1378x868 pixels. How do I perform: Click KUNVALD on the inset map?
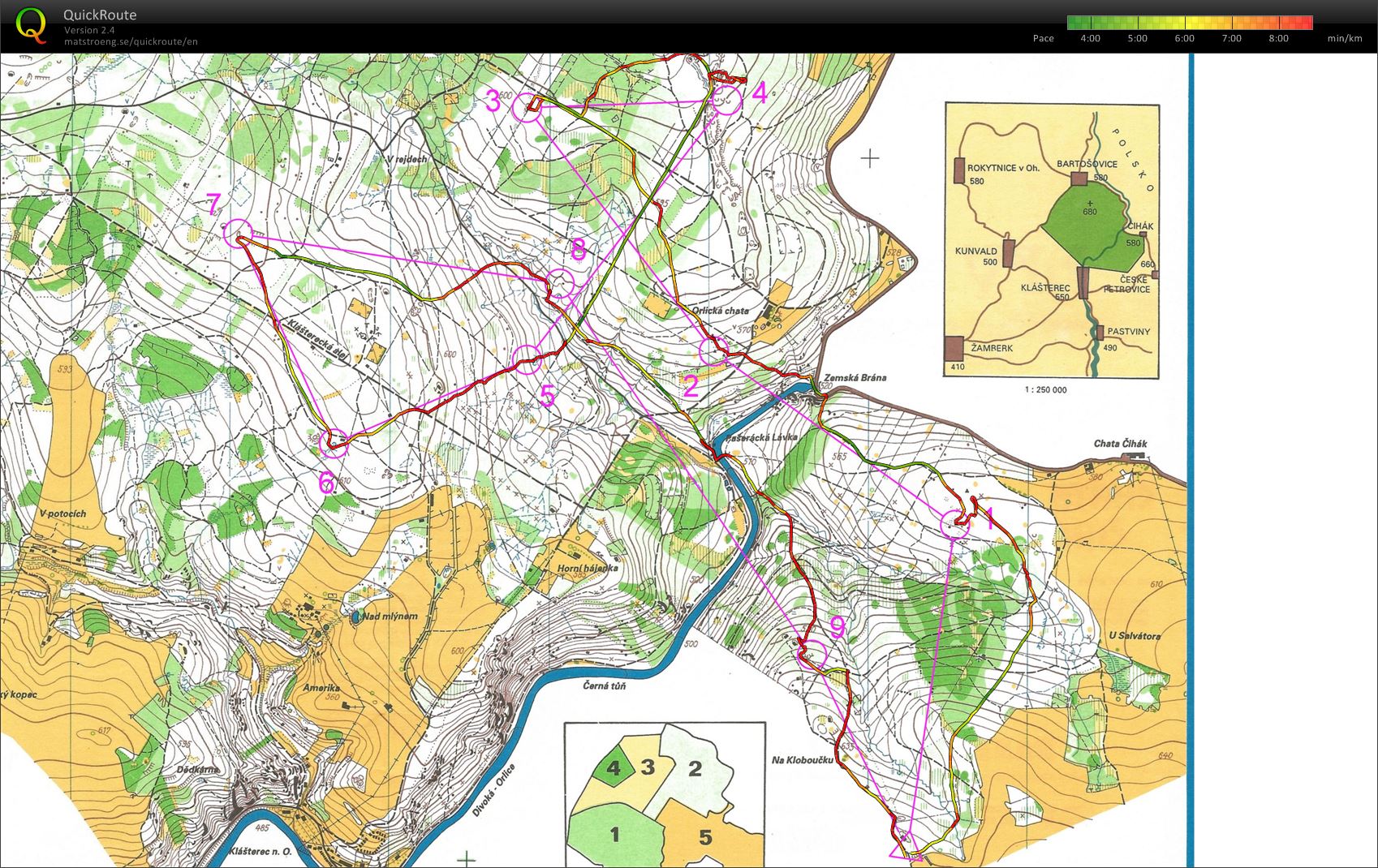pyautogui.click(x=976, y=251)
